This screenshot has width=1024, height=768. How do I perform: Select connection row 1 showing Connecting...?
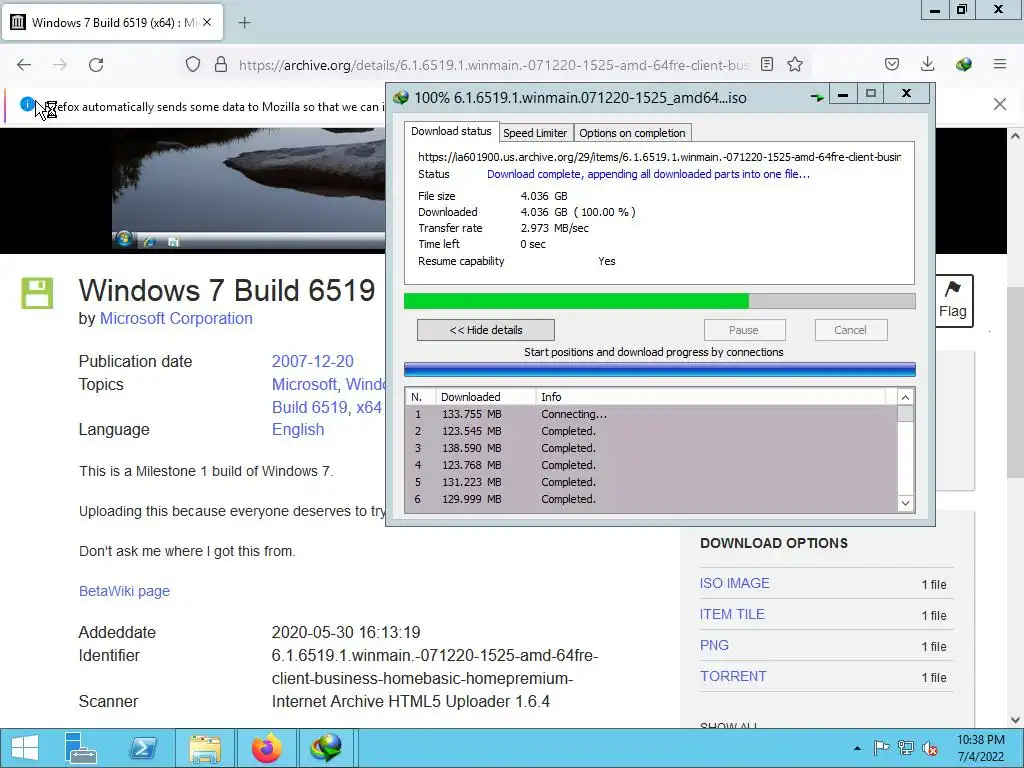pos(652,414)
